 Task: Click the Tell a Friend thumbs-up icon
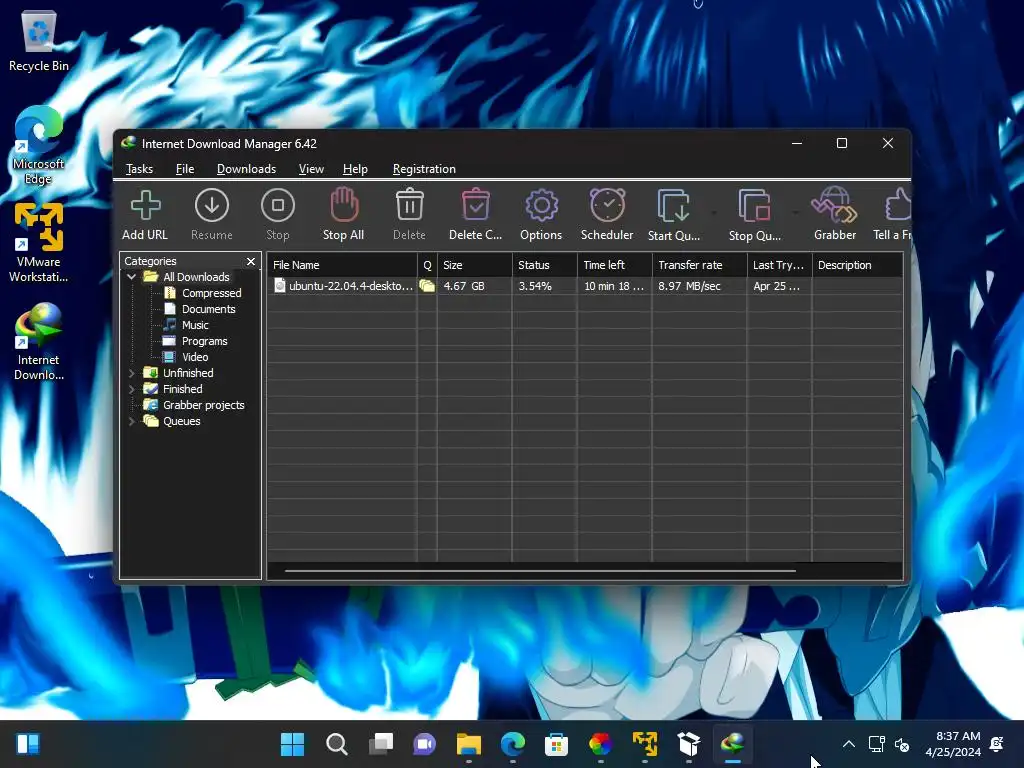[898, 205]
